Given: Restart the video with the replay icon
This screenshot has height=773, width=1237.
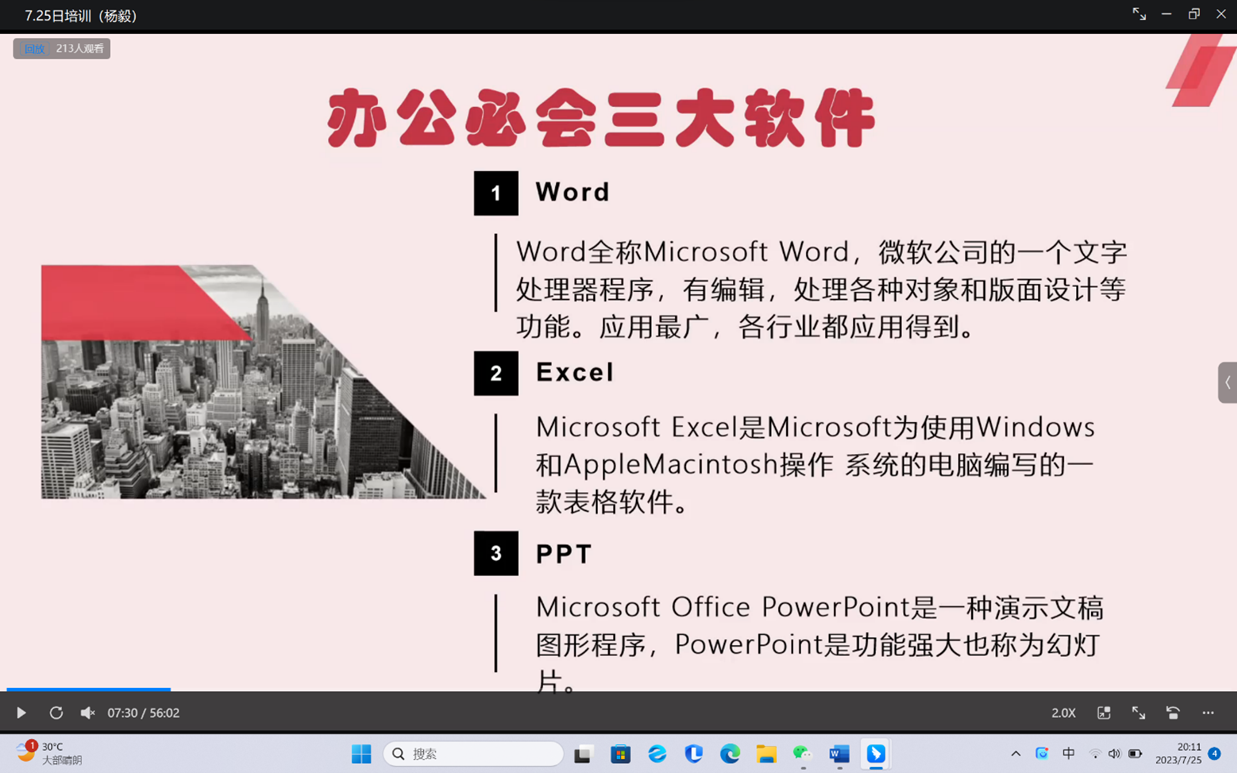Looking at the screenshot, I should (x=56, y=713).
